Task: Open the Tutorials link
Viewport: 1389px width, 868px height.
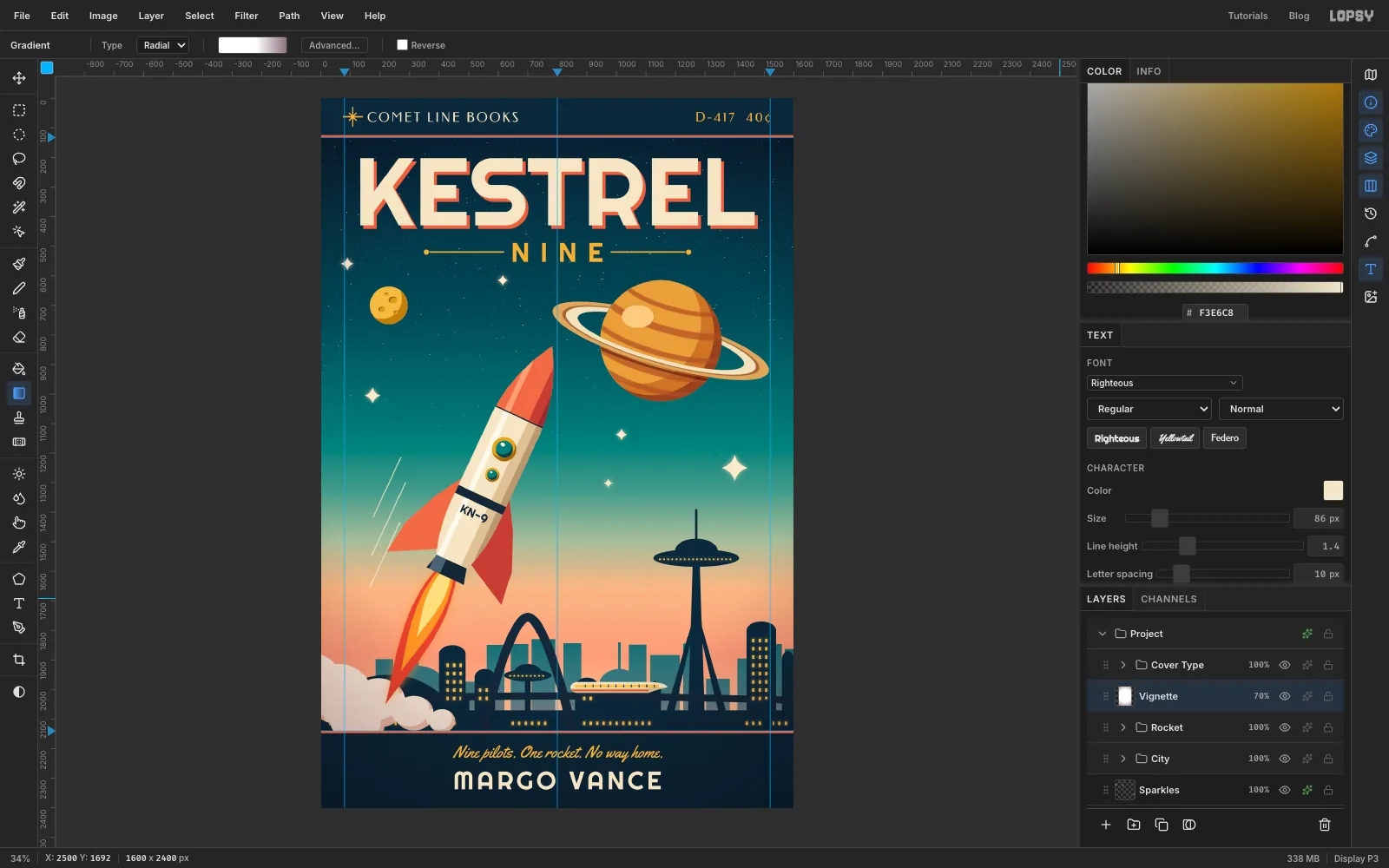Action: (1247, 16)
